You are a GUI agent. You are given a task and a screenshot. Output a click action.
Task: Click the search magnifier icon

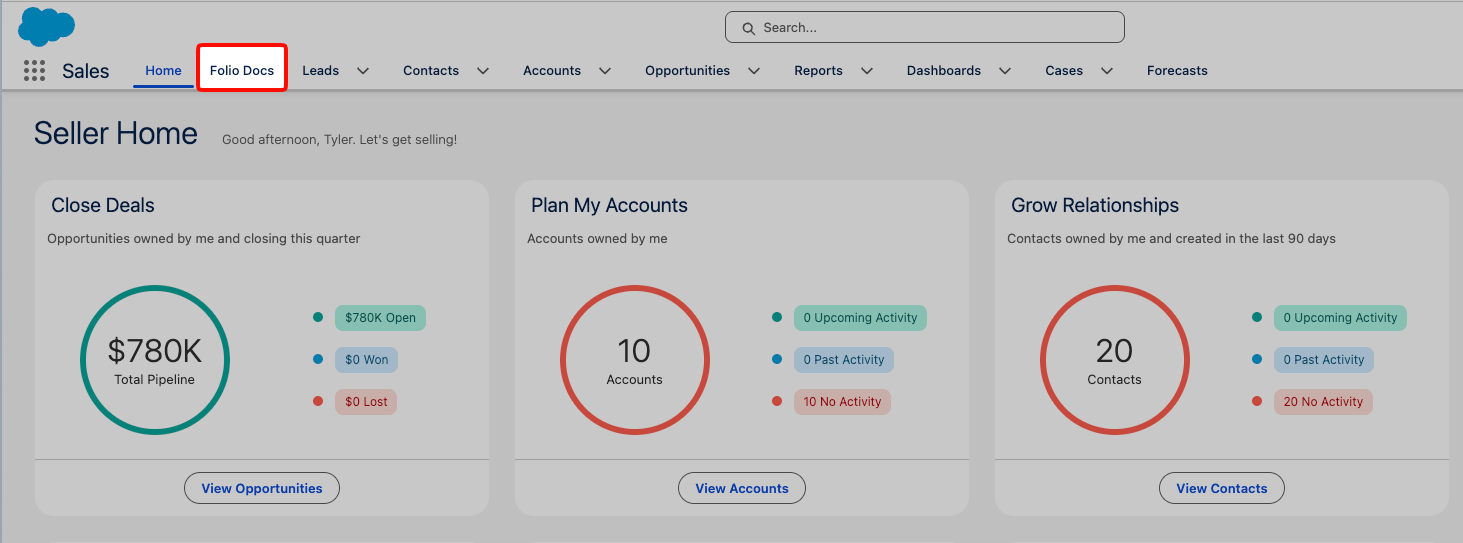click(x=748, y=28)
